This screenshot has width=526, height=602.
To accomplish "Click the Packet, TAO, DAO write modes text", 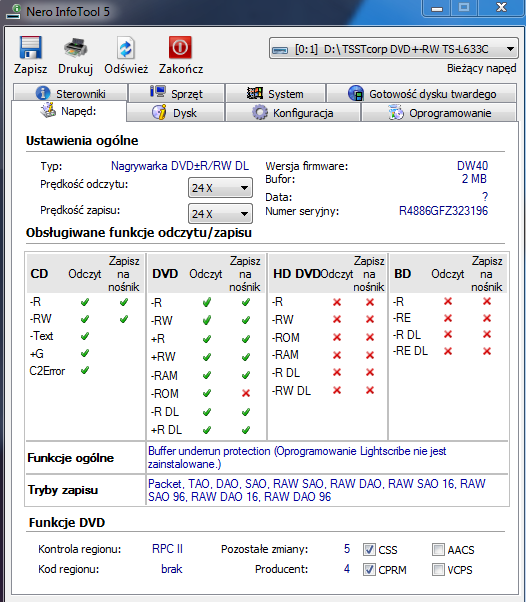I will pos(317,490).
